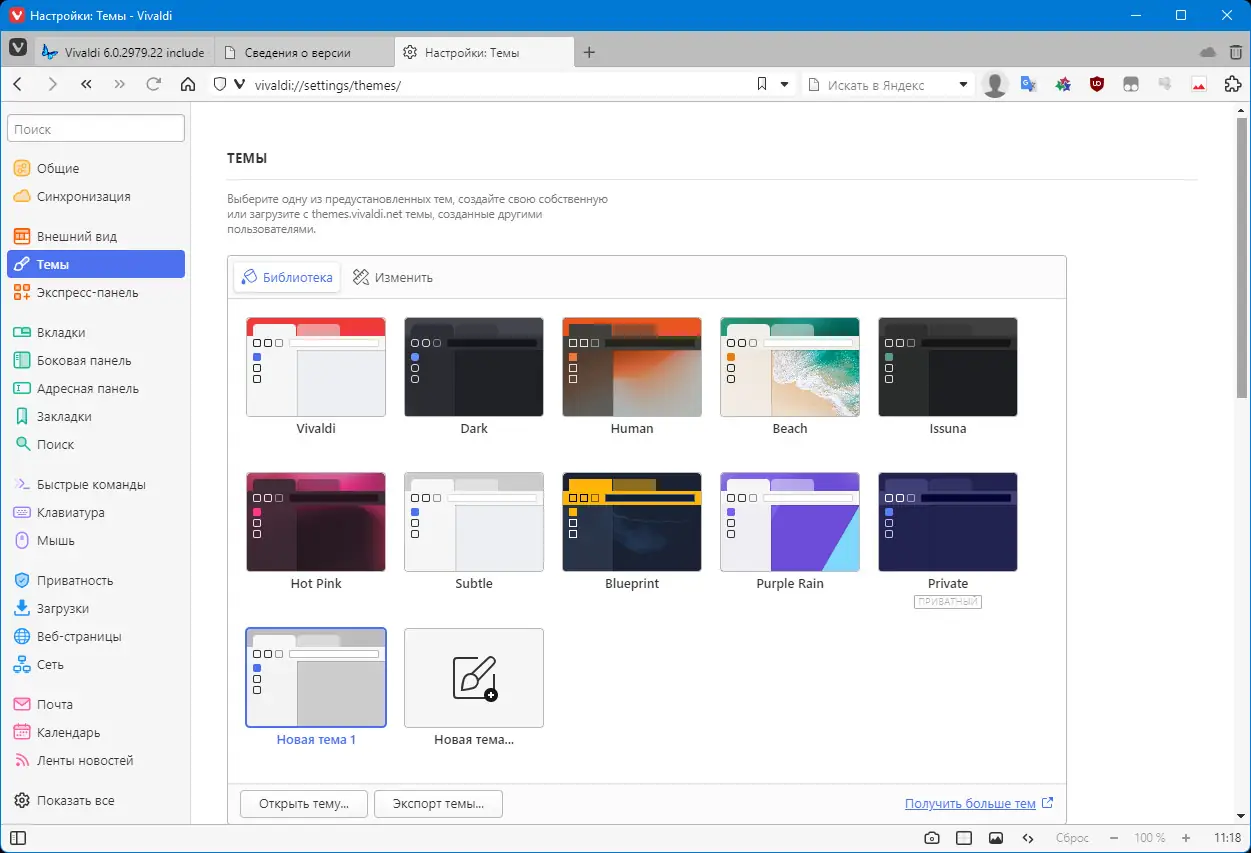The width and height of the screenshot is (1251, 853).
Task: Open Приватность settings section
Action: tap(96, 580)
